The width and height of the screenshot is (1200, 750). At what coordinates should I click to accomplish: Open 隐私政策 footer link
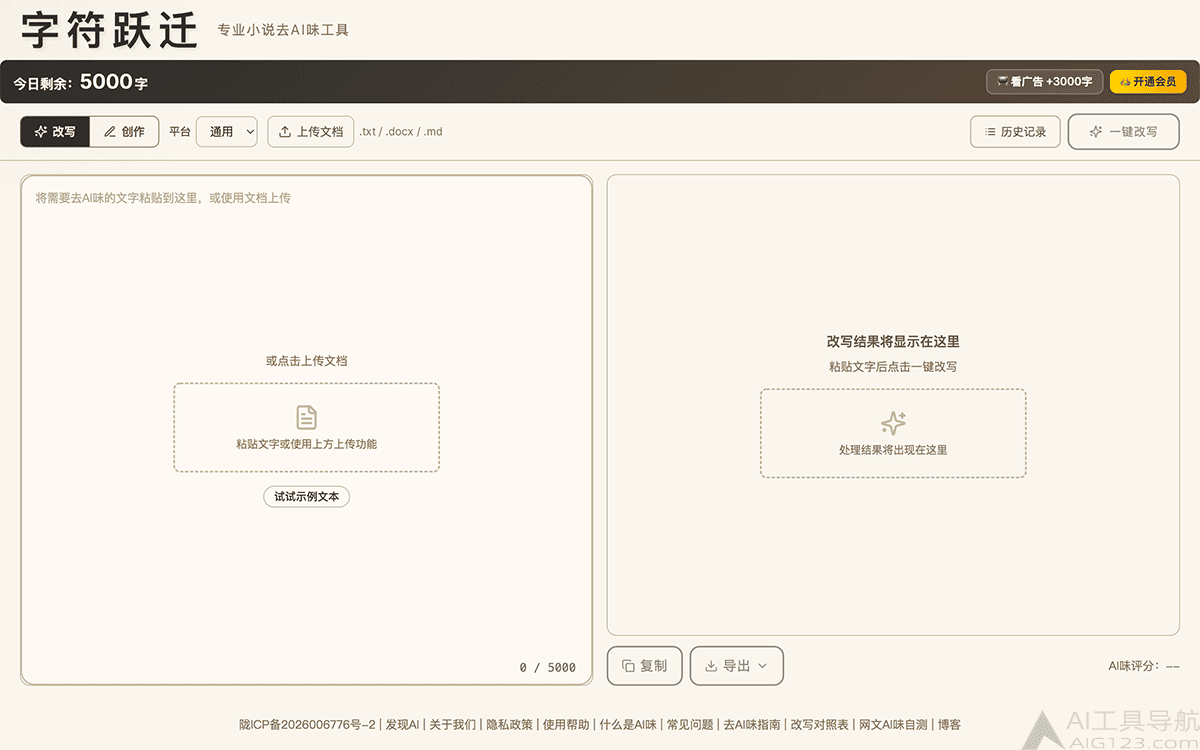(x=509, y=725)
